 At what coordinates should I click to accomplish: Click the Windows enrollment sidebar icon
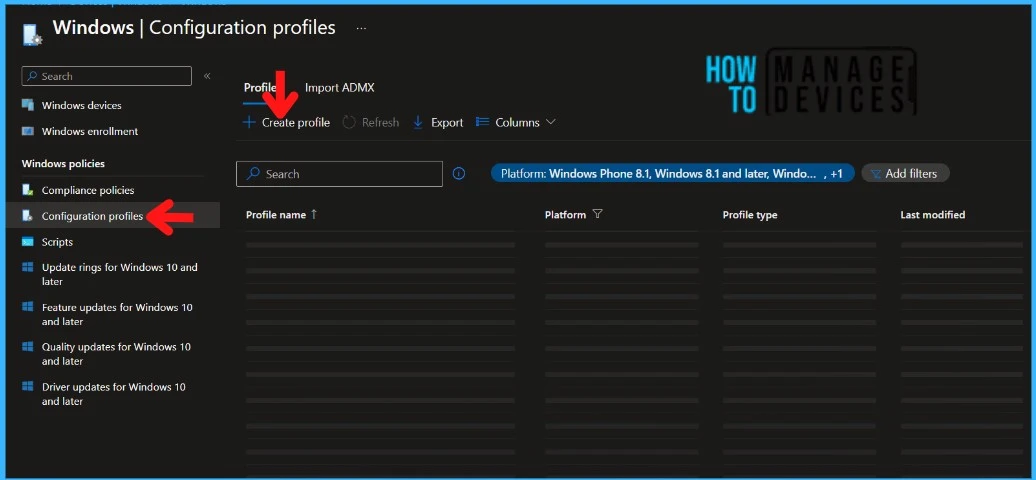pyautogui.click(x=28, y=131)
